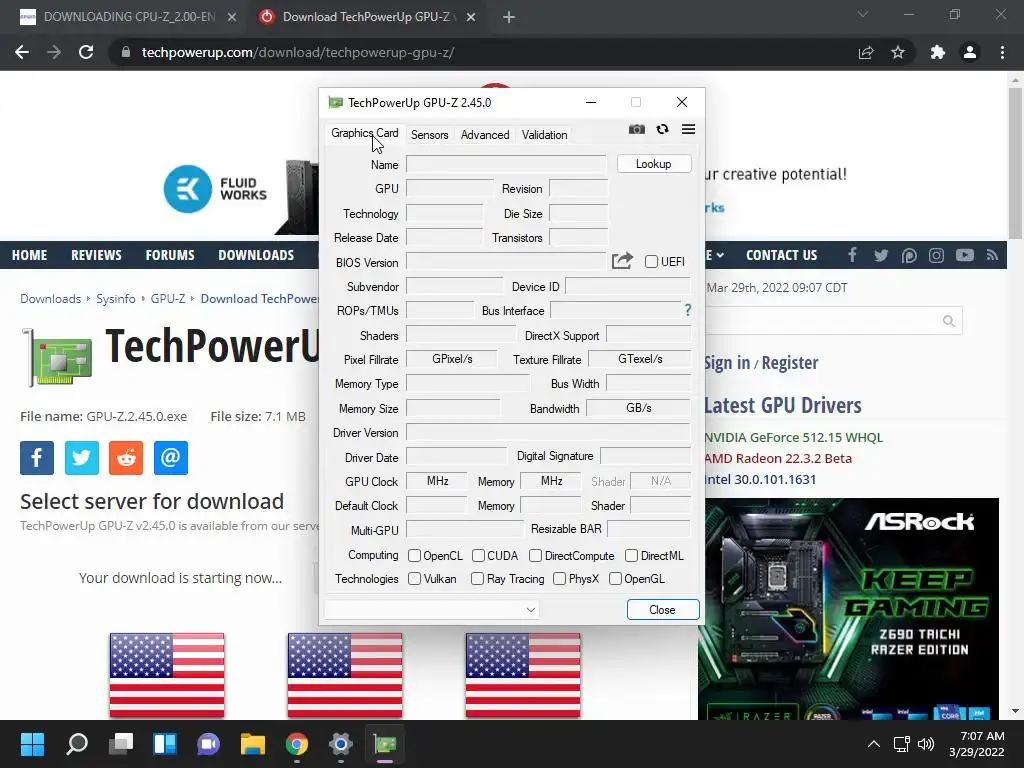1024x768 pixels.
Task: Go to HOME in site navigation
Action: click(29, 255)
